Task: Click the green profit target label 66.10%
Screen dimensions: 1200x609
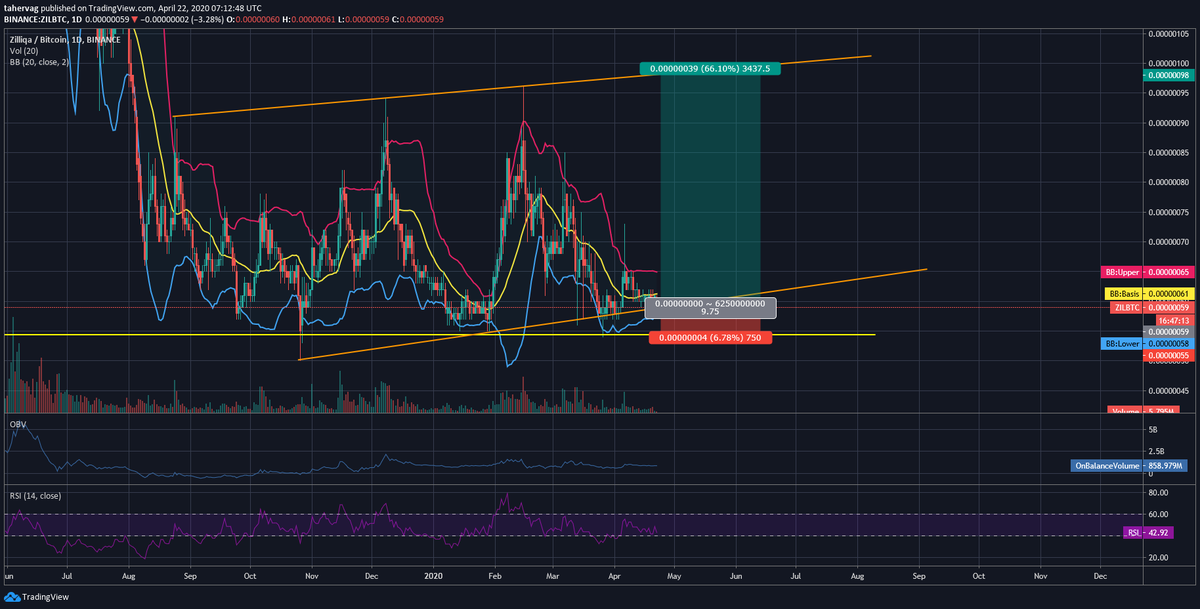Action: point(711,70)
